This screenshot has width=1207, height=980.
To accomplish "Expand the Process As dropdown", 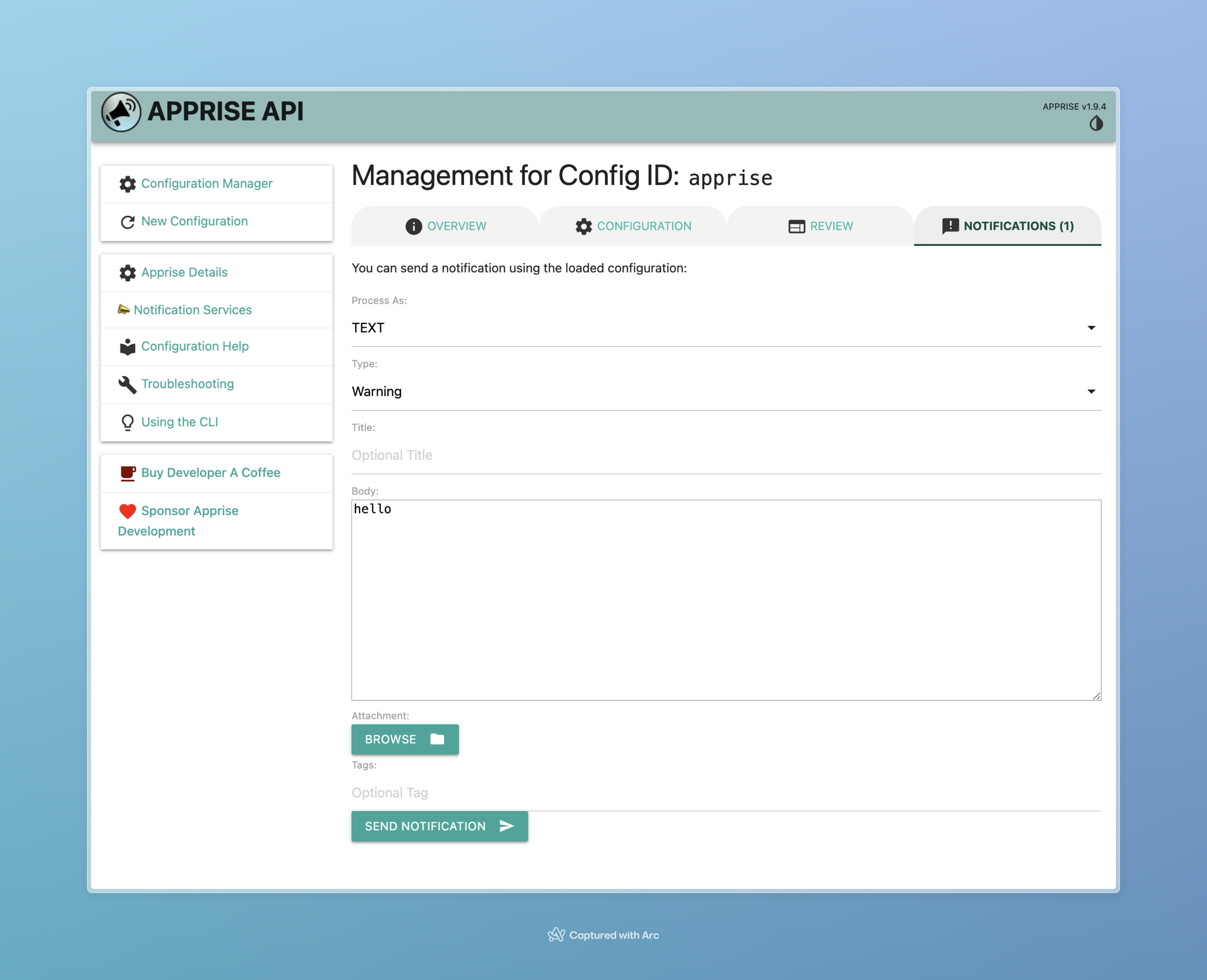I will tap(725, 328).
